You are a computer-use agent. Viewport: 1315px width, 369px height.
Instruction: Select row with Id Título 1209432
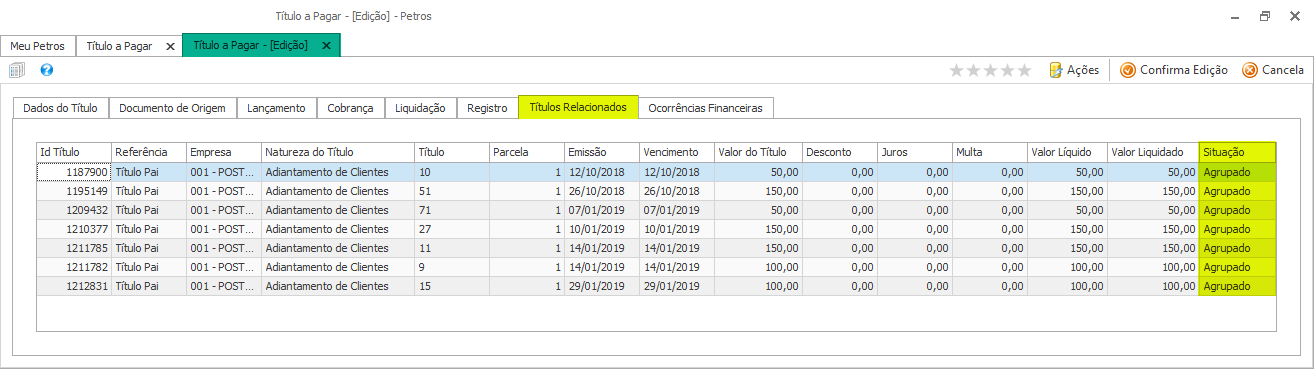656,210
